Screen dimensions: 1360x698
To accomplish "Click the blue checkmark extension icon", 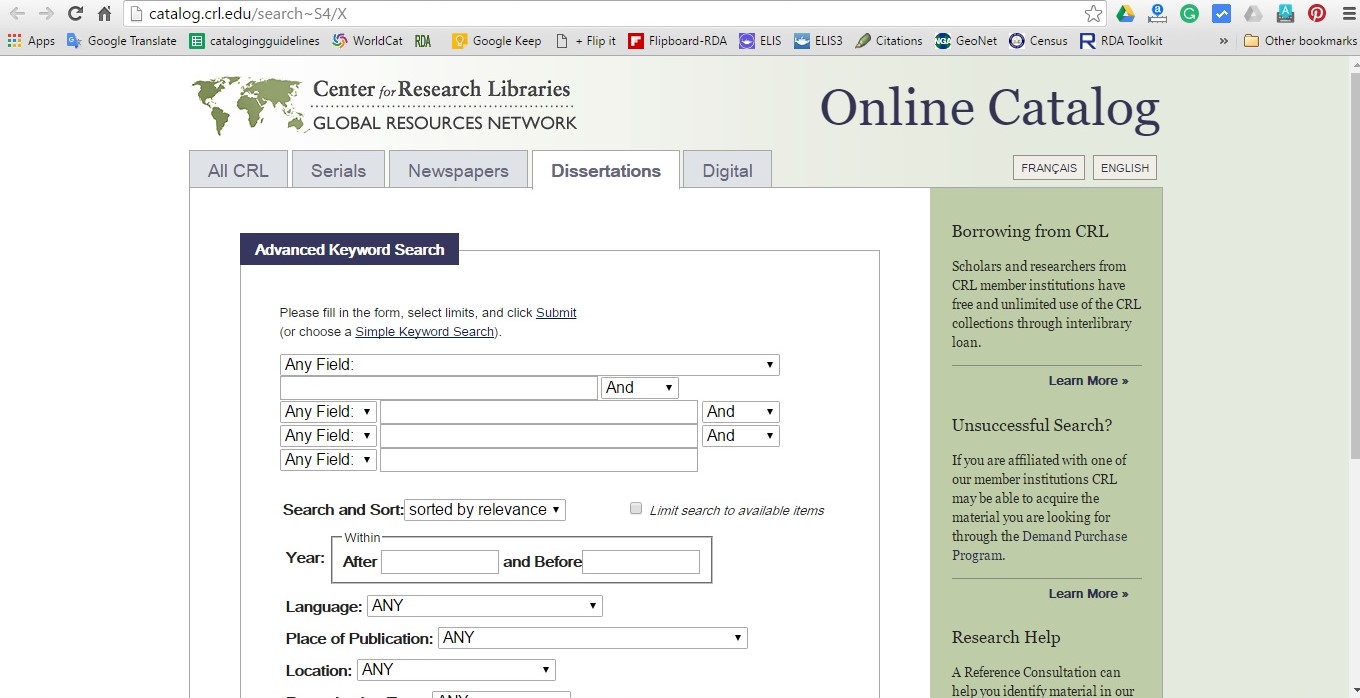I will click(1221, 14).
